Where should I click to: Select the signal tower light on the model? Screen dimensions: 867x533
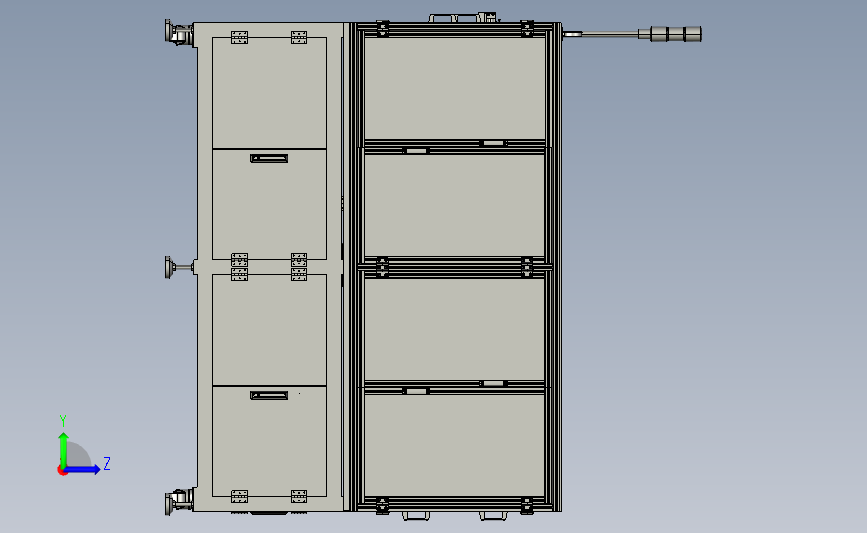point(670,34)
